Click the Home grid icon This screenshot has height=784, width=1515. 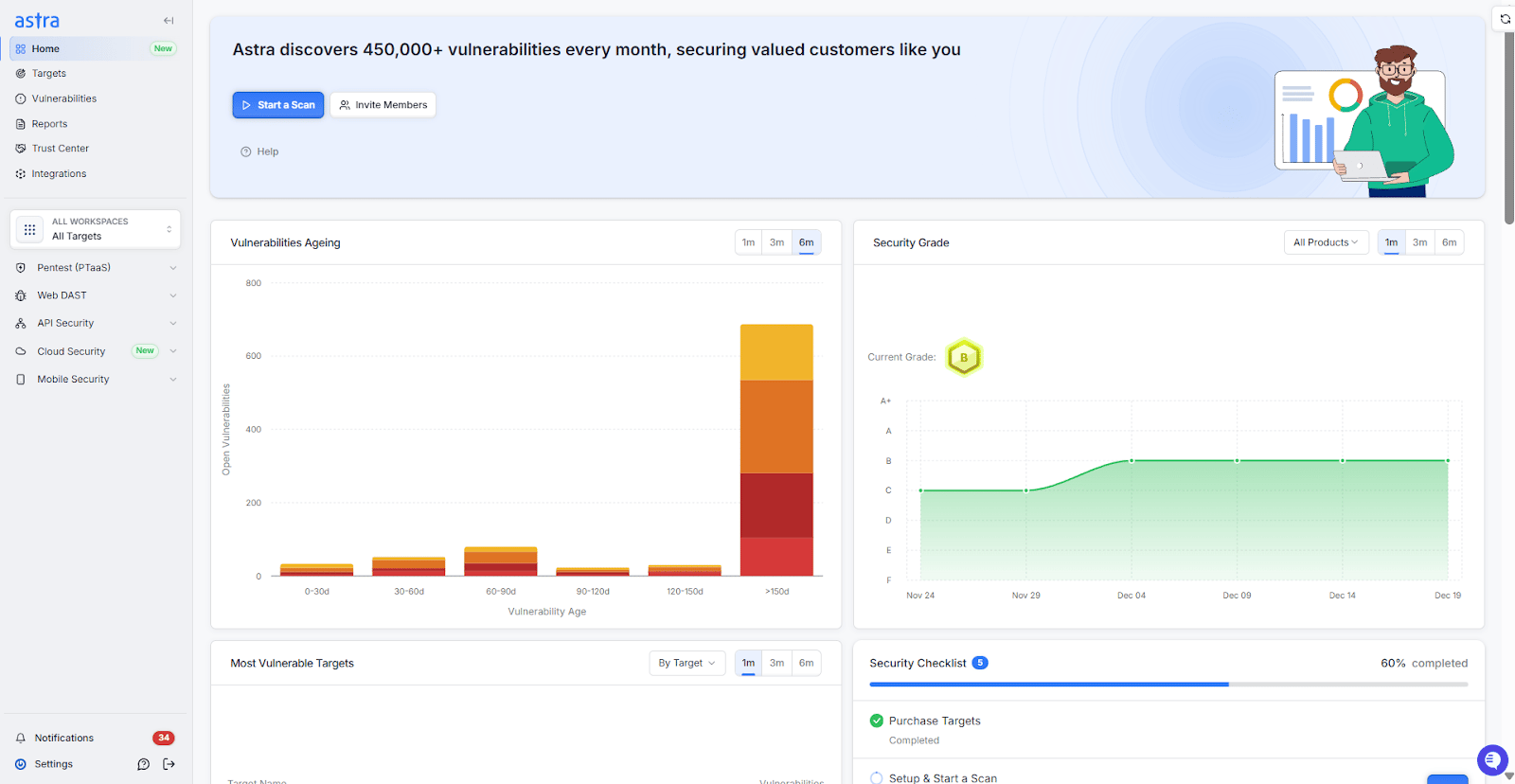(x=21, y=48)
